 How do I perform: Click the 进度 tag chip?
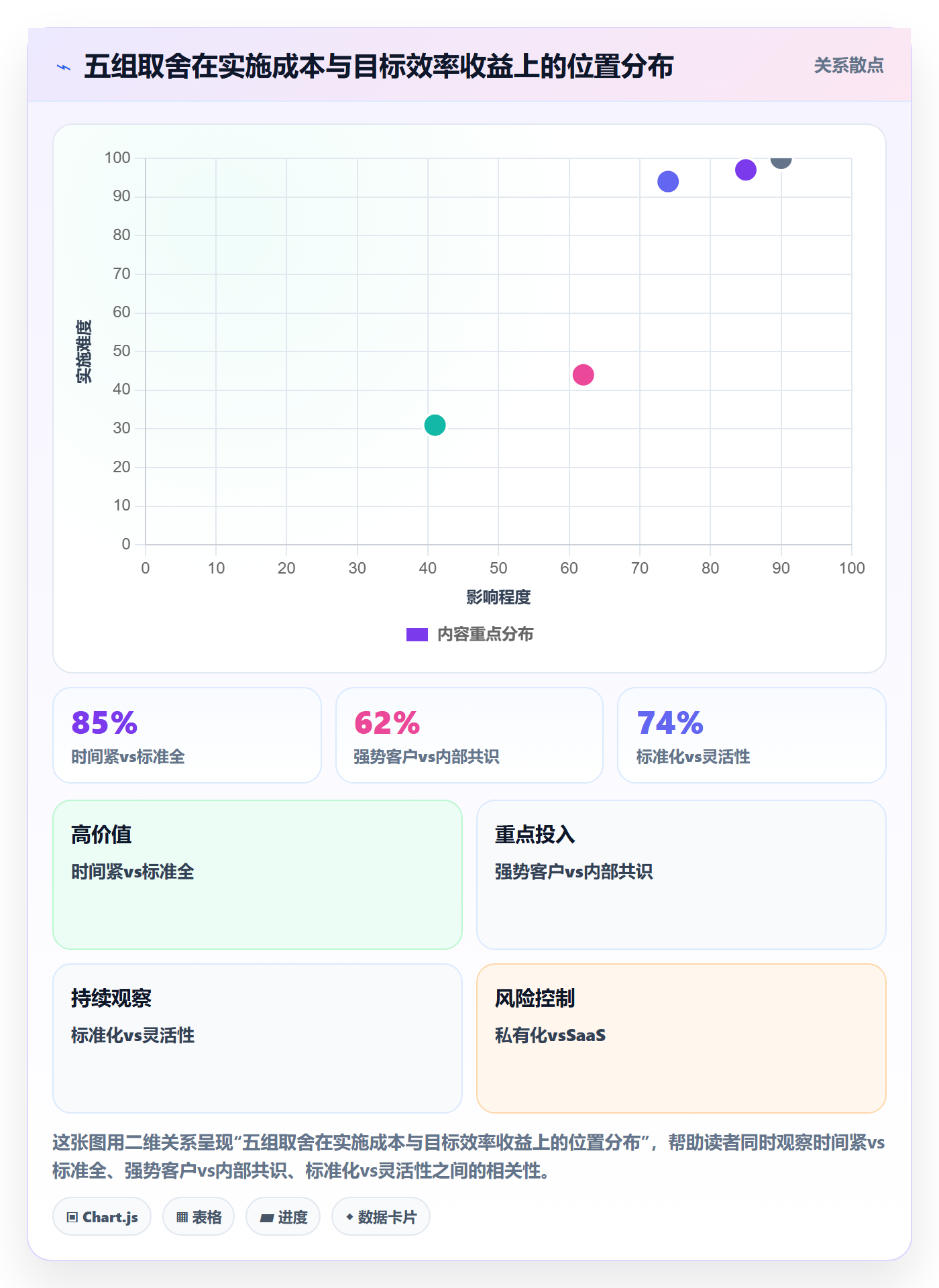(x=283, y=1217)
